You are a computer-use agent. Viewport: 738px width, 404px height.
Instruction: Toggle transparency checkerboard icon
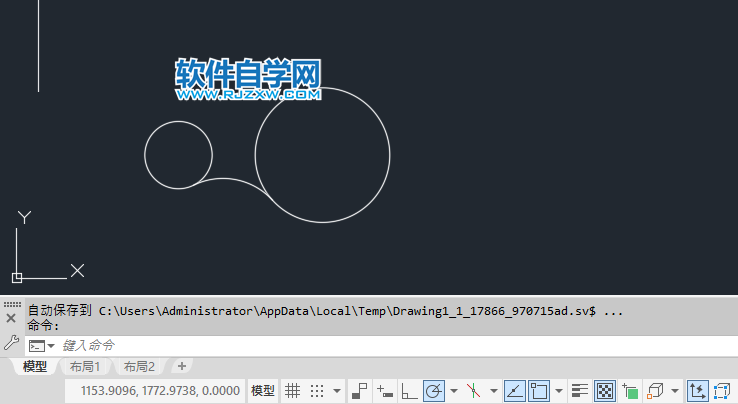605,391
